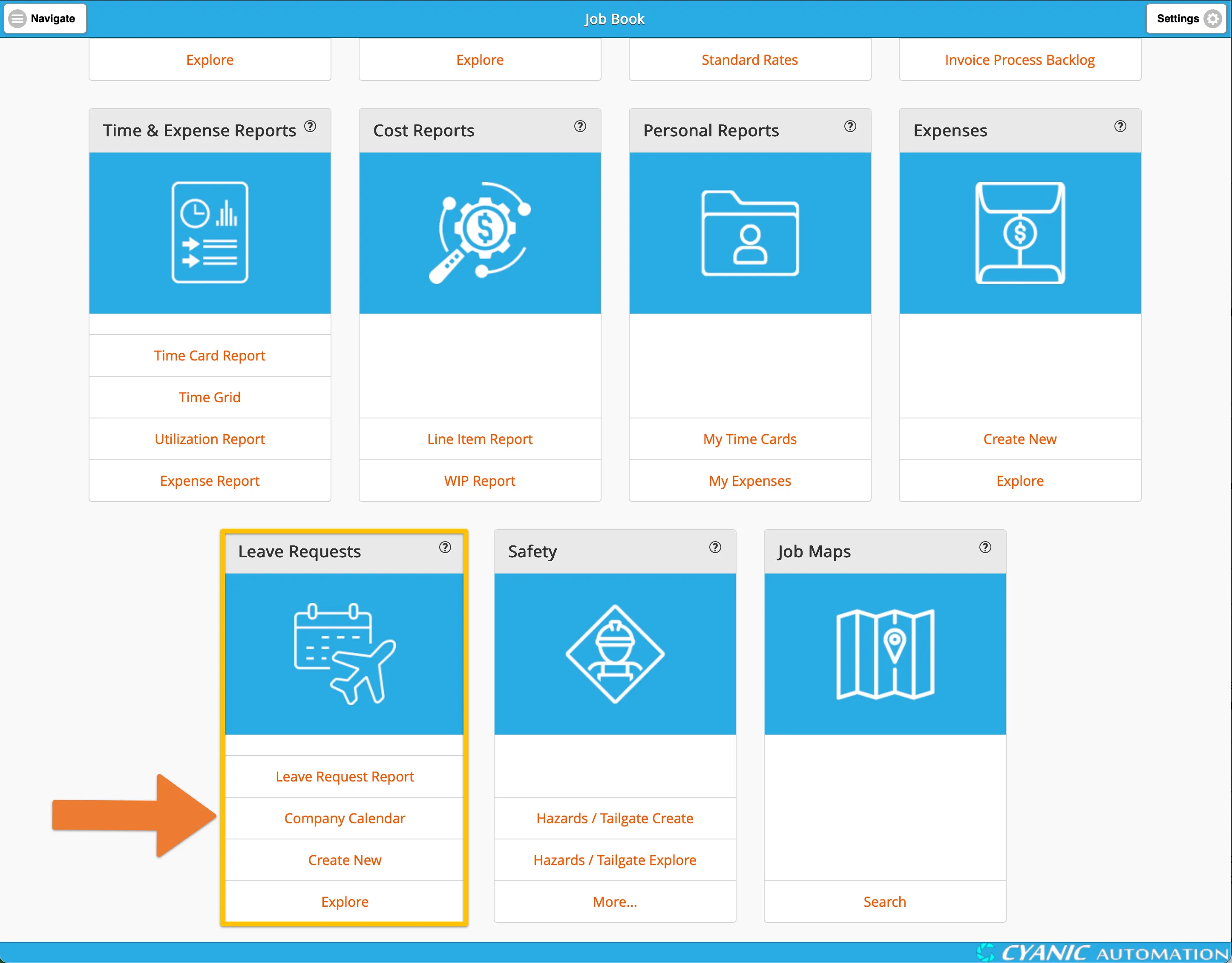Open help icon on Personal Reports card
Viewport: 1232px width, 963px height.
[x=850, y=127]
